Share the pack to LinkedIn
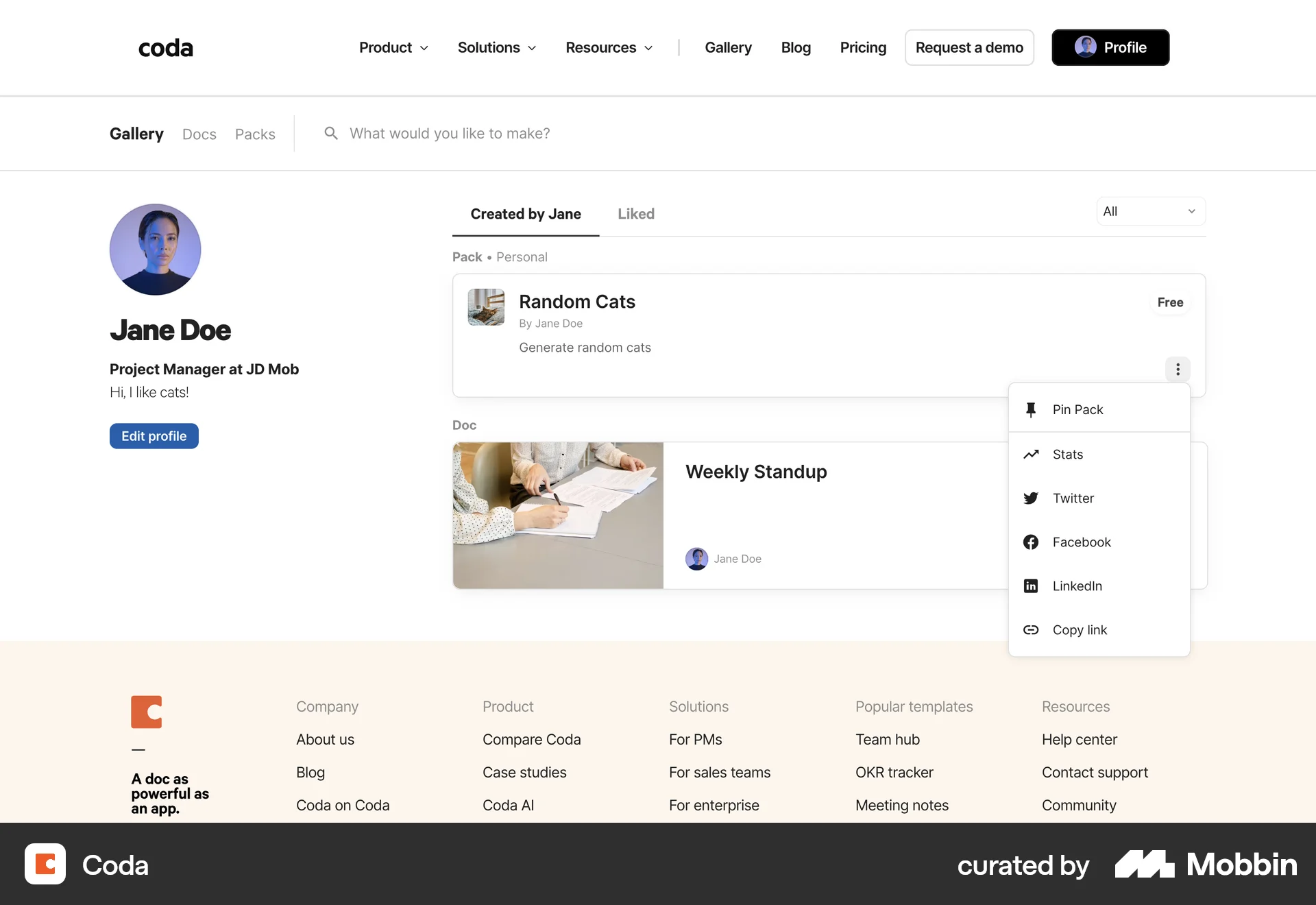The width and height of the screenshot is (1316, 905). coord(1077,586)
